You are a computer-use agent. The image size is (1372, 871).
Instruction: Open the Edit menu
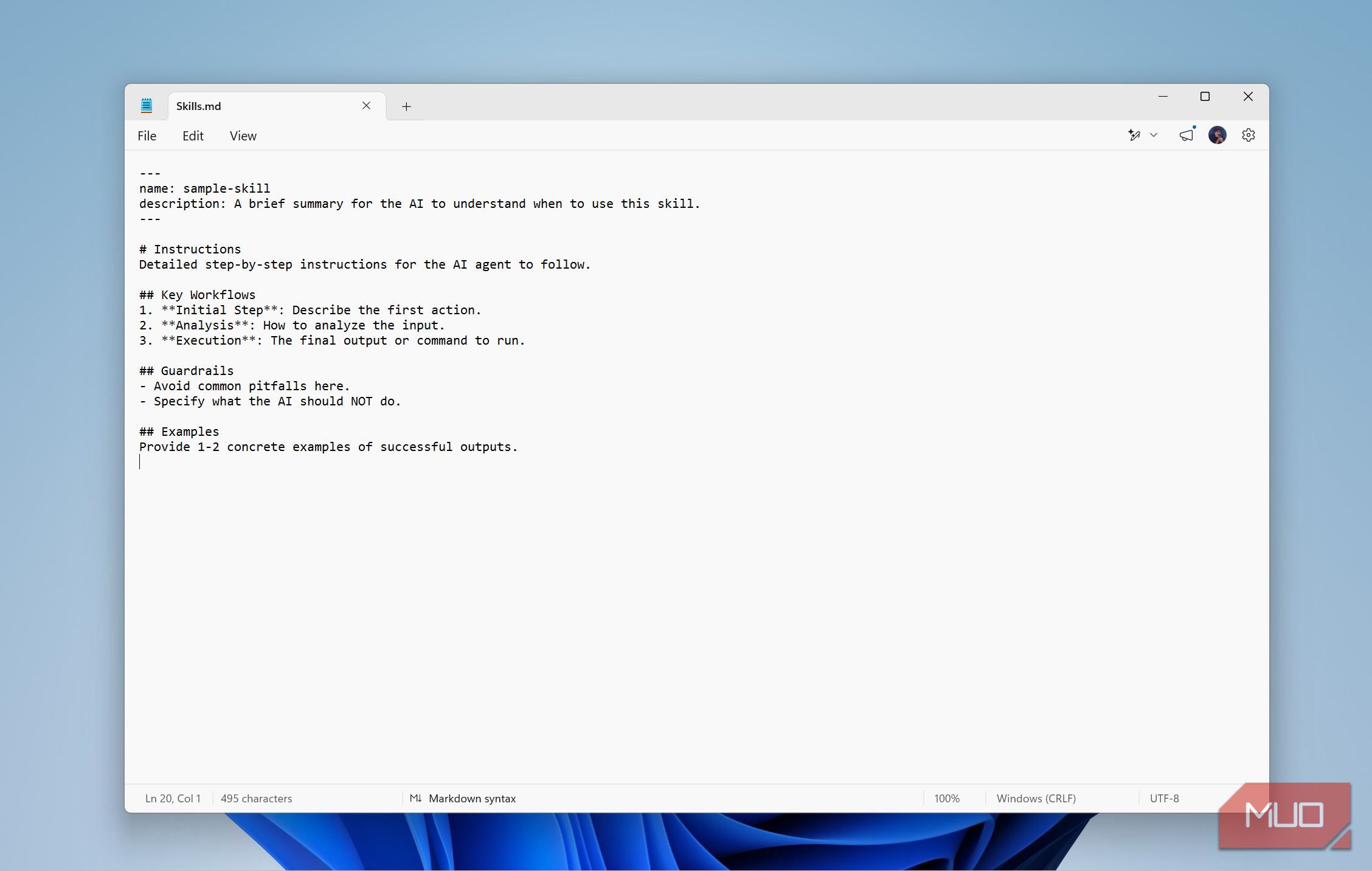(193, 136)
